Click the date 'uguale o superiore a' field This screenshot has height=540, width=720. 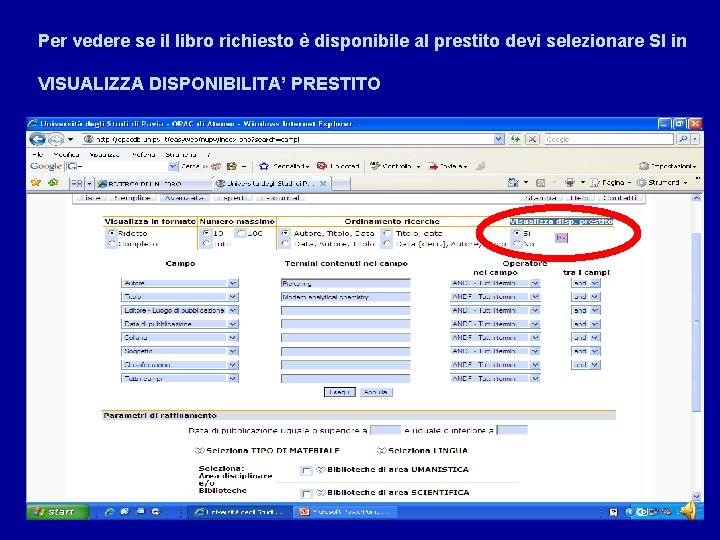coord(385,430)
